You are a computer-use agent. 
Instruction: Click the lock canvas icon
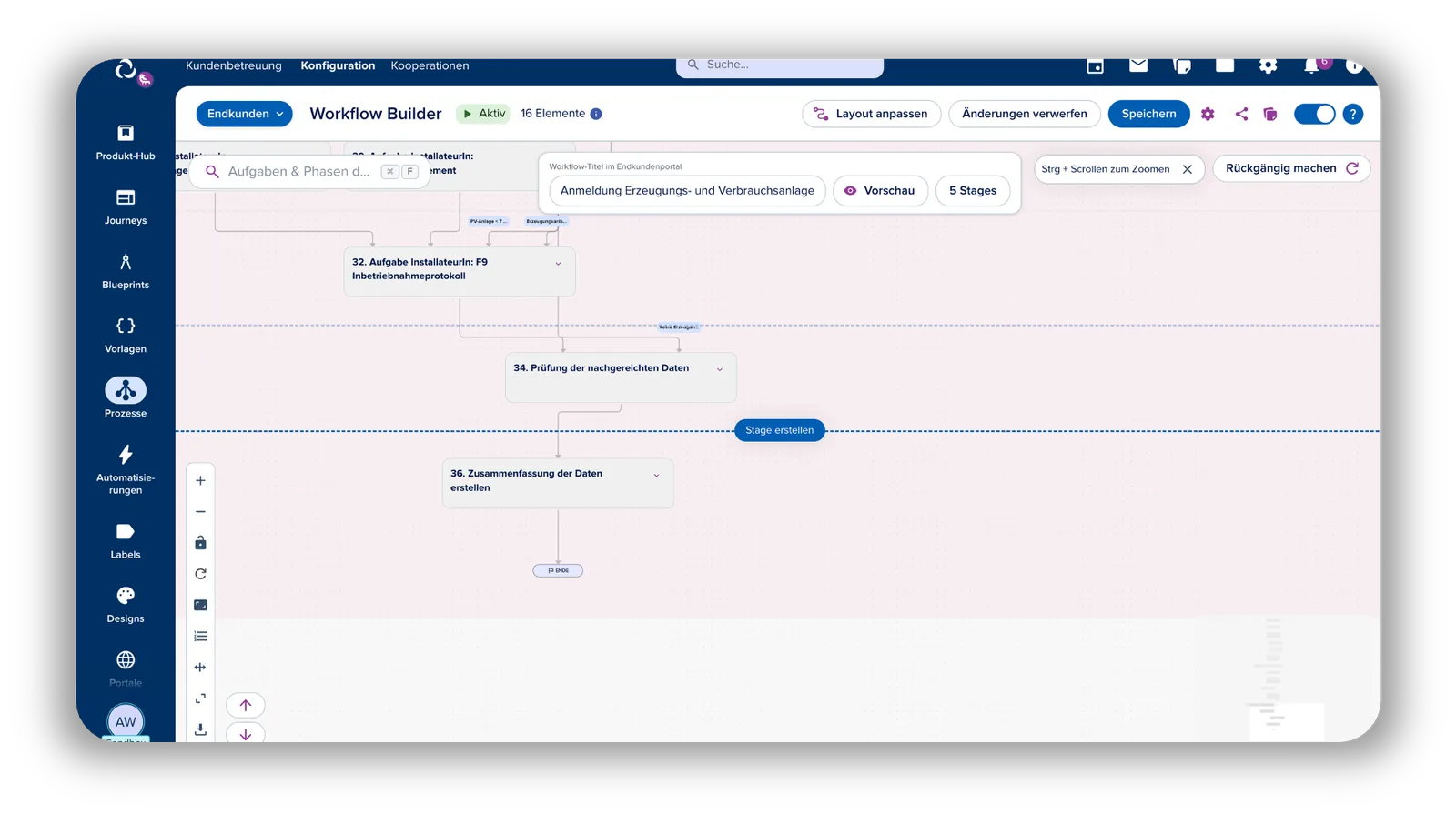click(200, 543)
